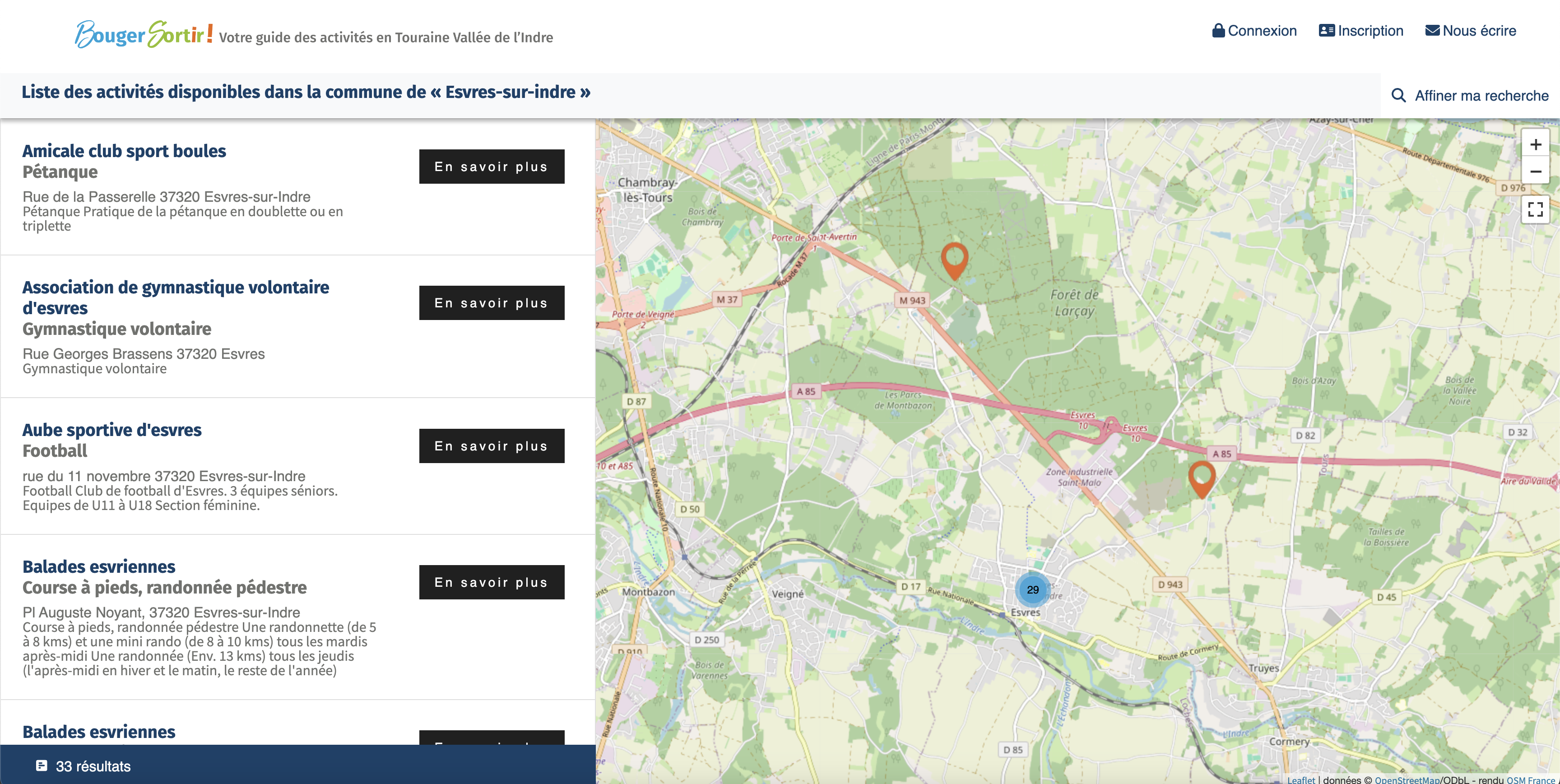Click the Gymnastique volontaire category heading
This screenshot has width=1560, height=784.
pos(117,329)
